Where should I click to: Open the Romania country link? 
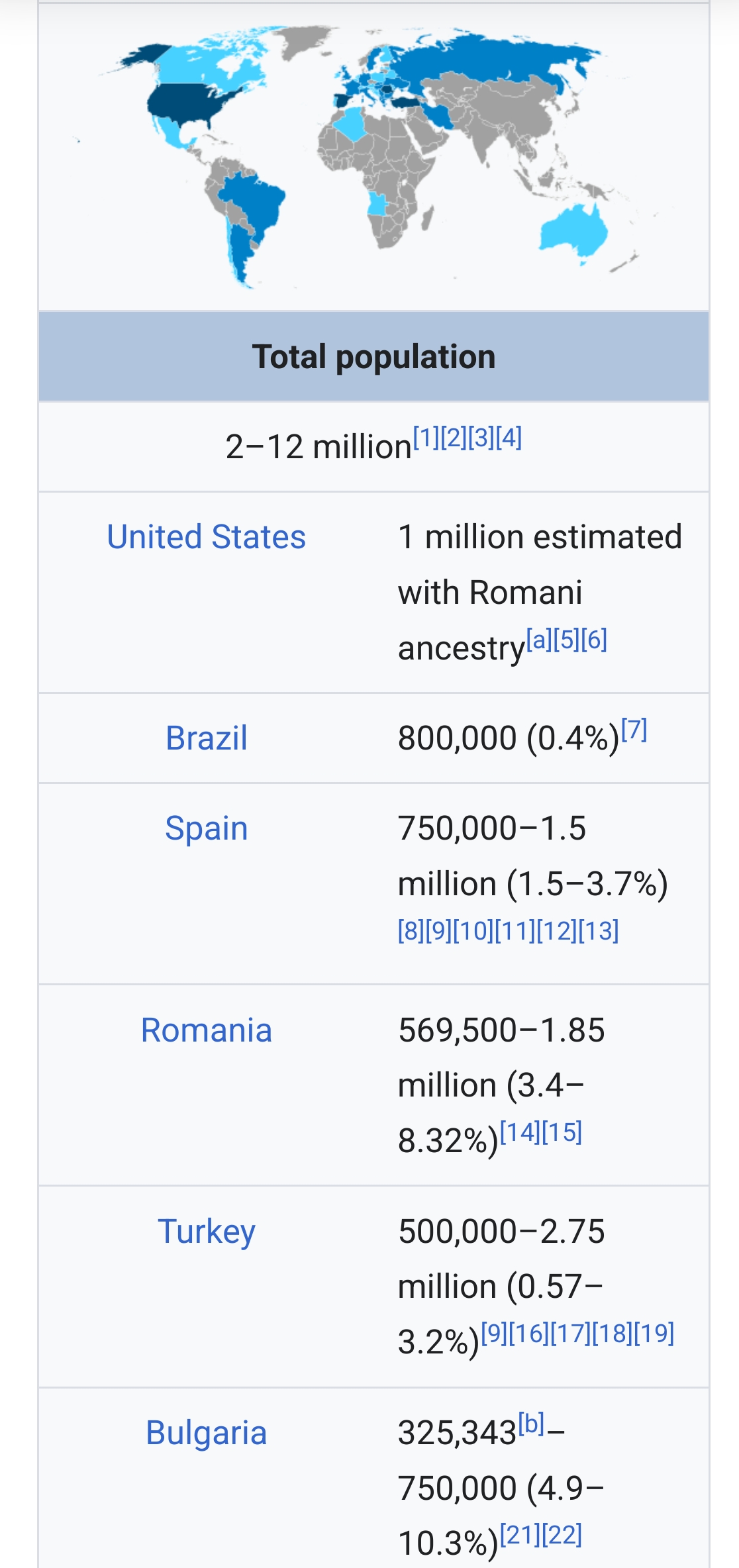coord(206,1030)
